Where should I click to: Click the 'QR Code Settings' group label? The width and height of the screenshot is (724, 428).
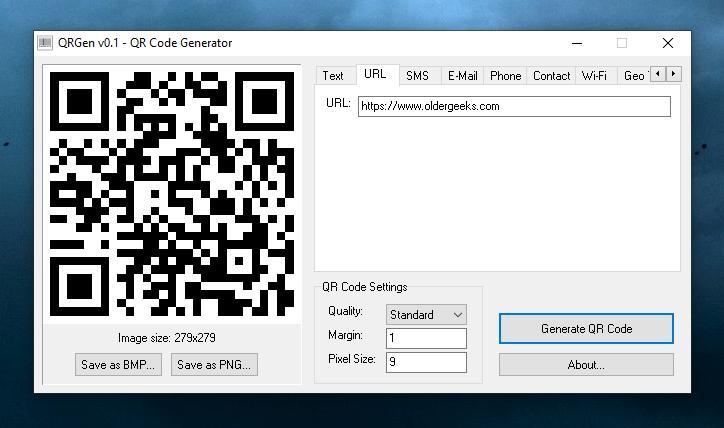pos(365,287)
